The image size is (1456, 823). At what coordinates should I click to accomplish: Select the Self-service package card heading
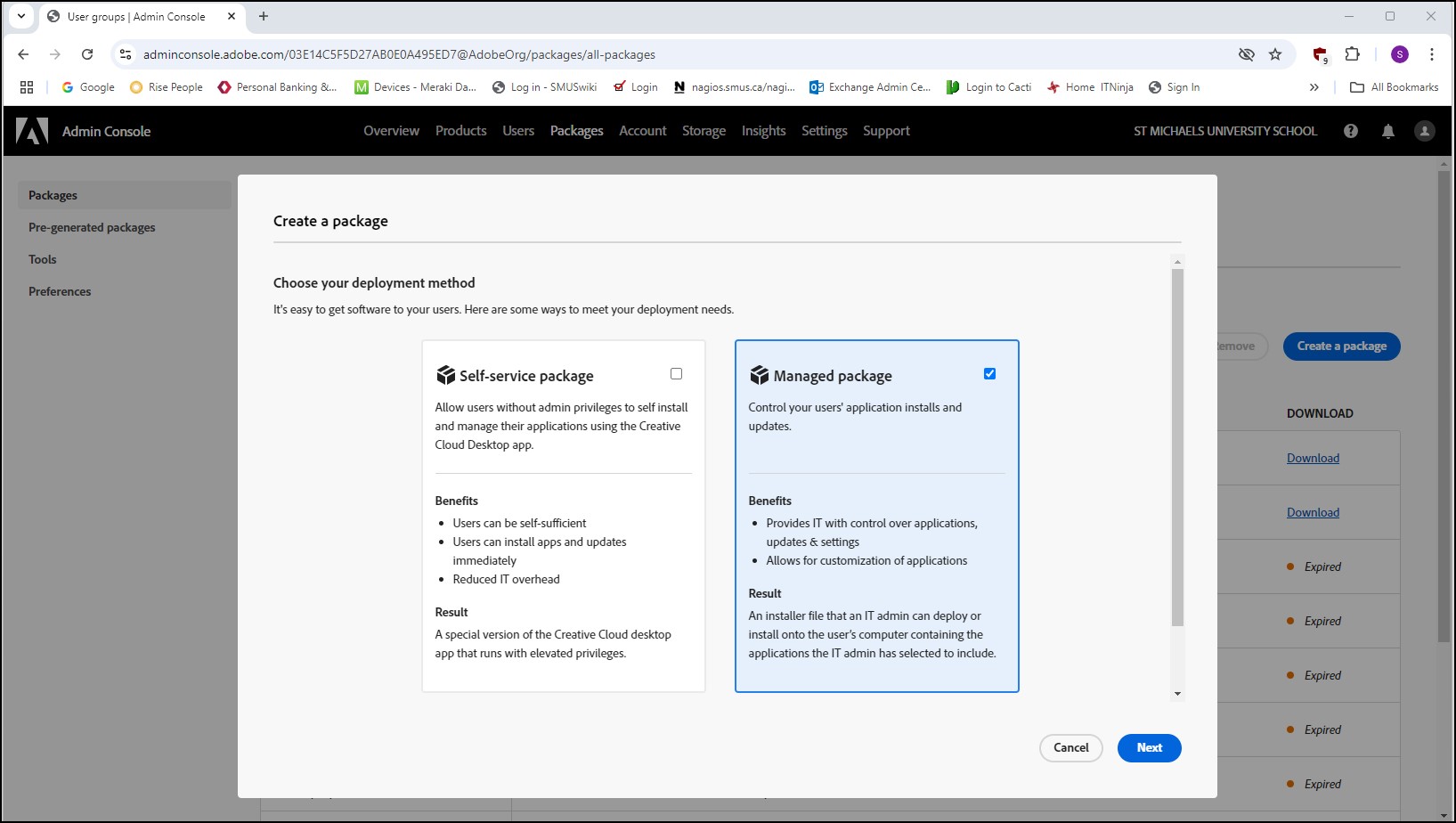point(526,376)
